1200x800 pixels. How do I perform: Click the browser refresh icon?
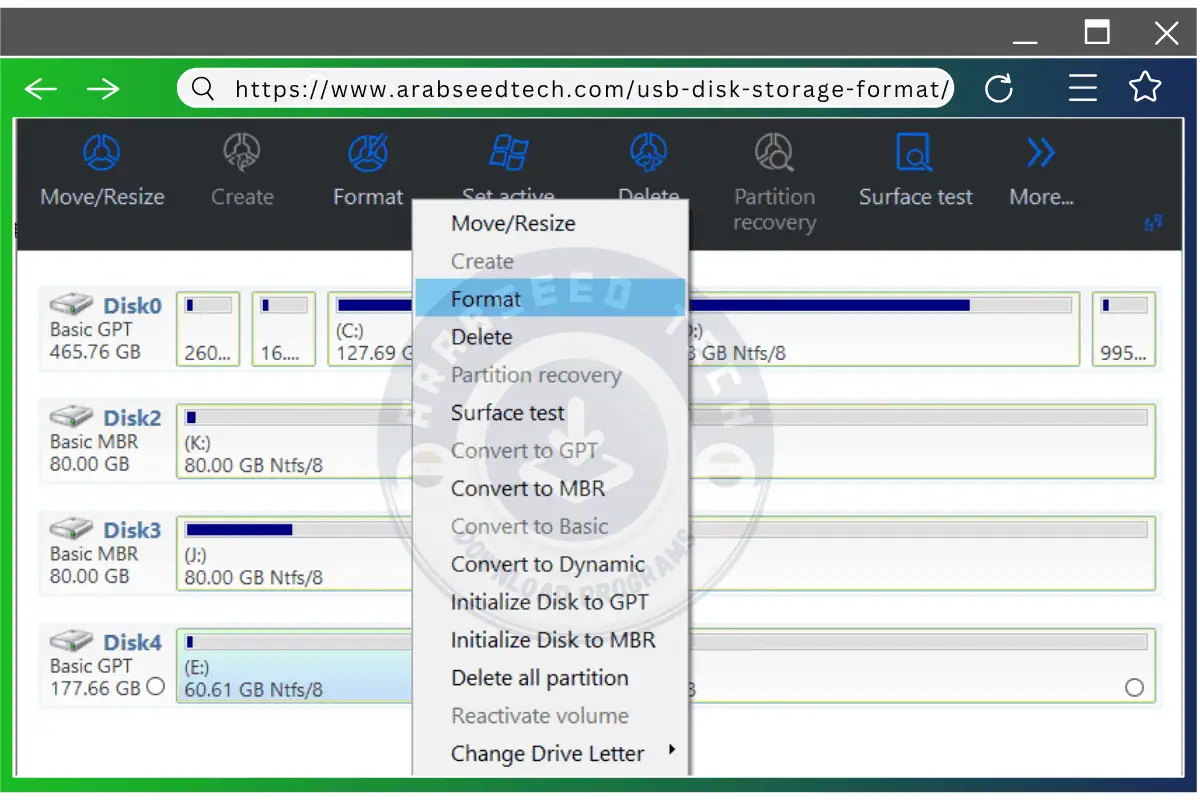click(999, 89)
